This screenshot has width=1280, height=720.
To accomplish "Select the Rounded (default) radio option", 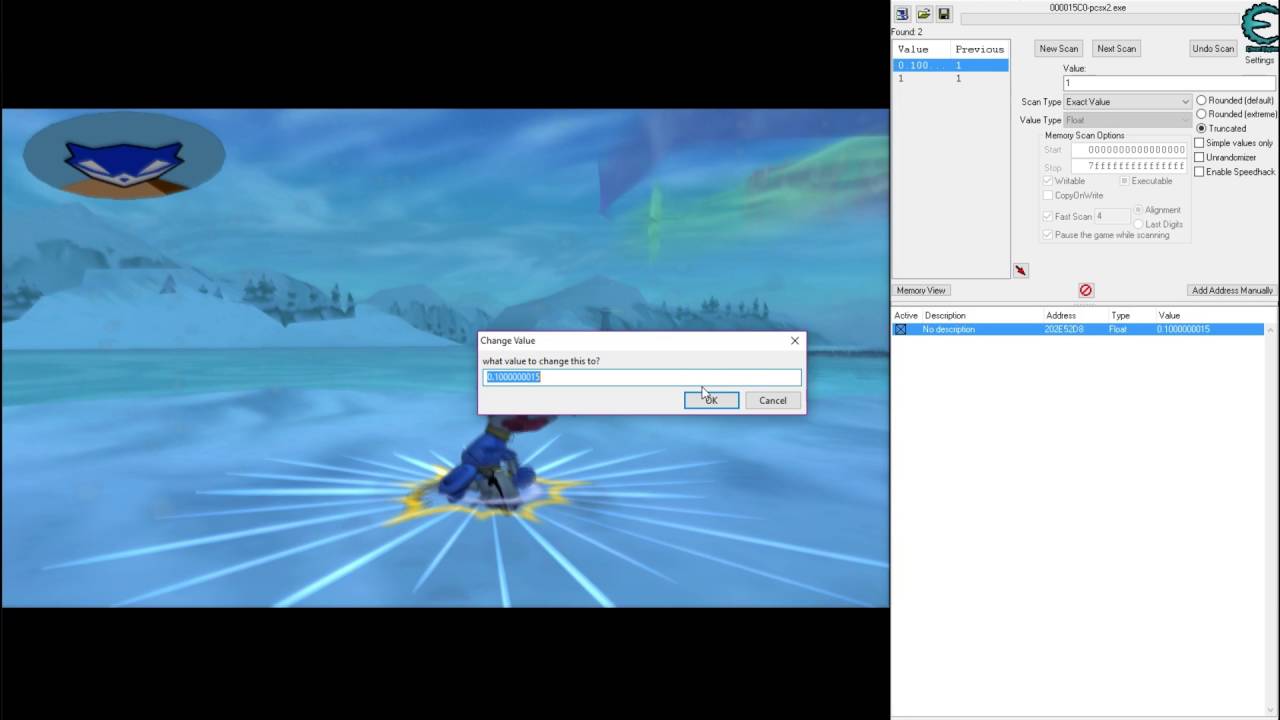I will click(1202, 100).
